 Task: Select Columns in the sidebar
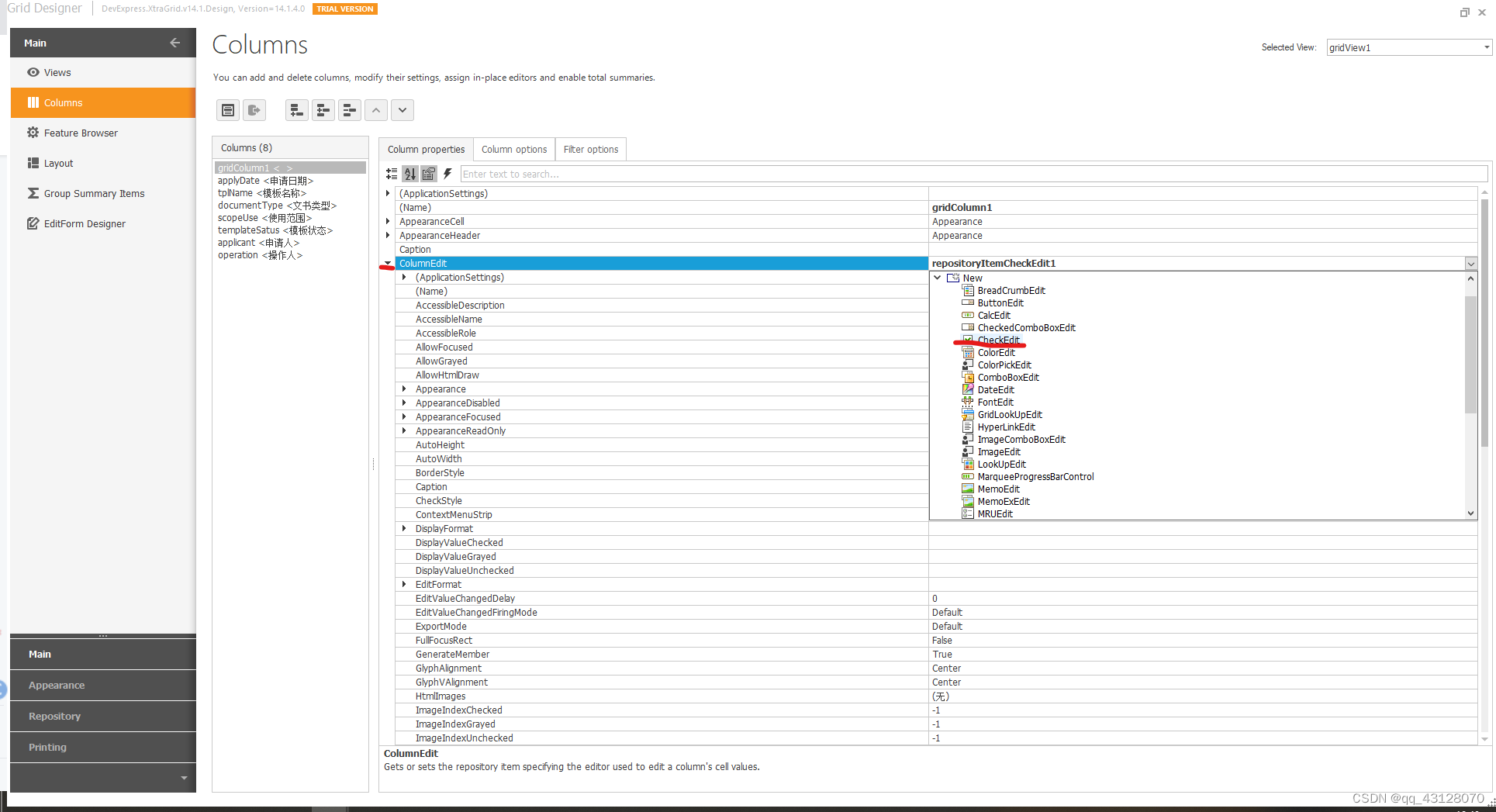(103, 102)
